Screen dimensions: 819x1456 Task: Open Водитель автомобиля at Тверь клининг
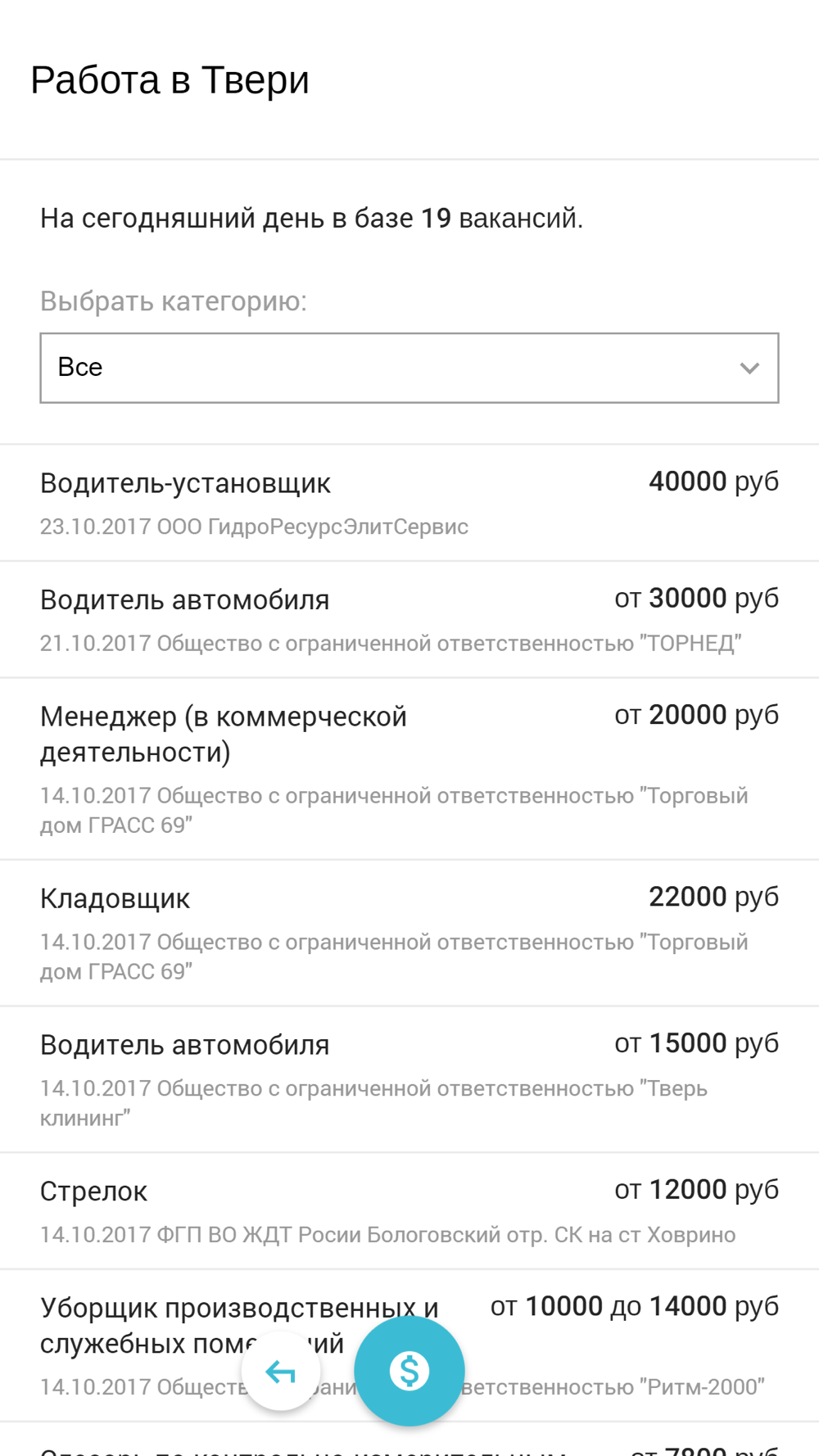click(409, 1080)
